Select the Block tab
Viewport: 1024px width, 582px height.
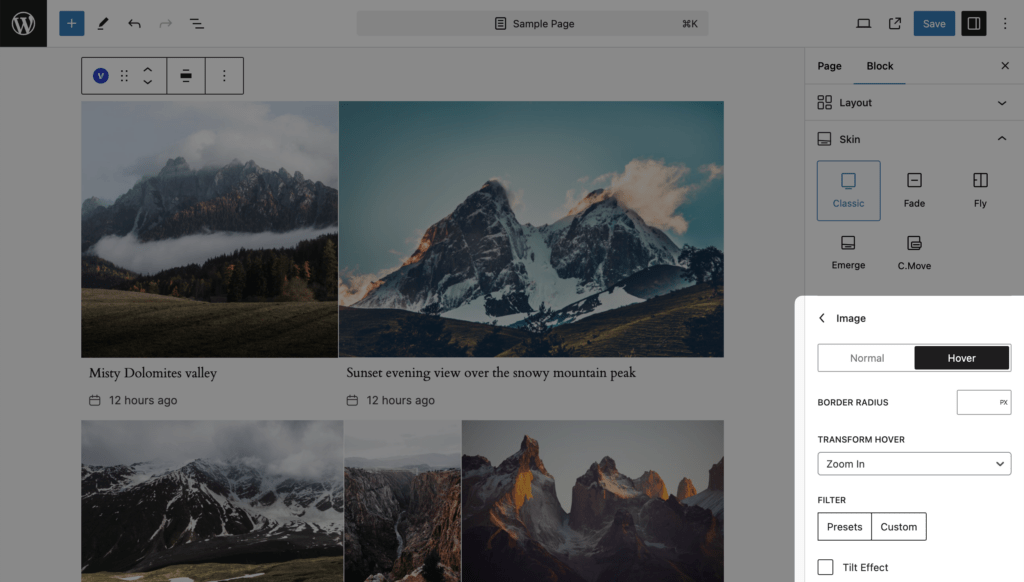[x=880, y=66]
